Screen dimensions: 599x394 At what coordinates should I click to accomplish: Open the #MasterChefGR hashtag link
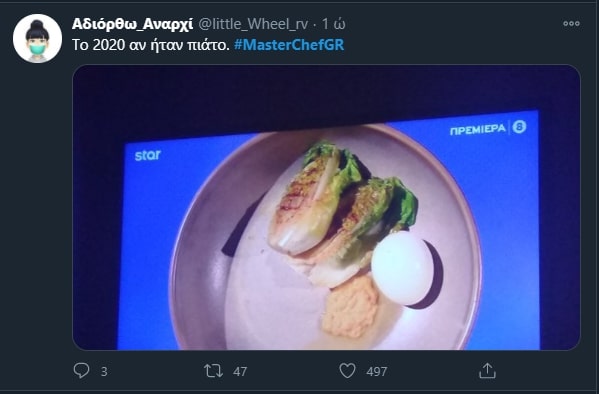pos(289,45)
